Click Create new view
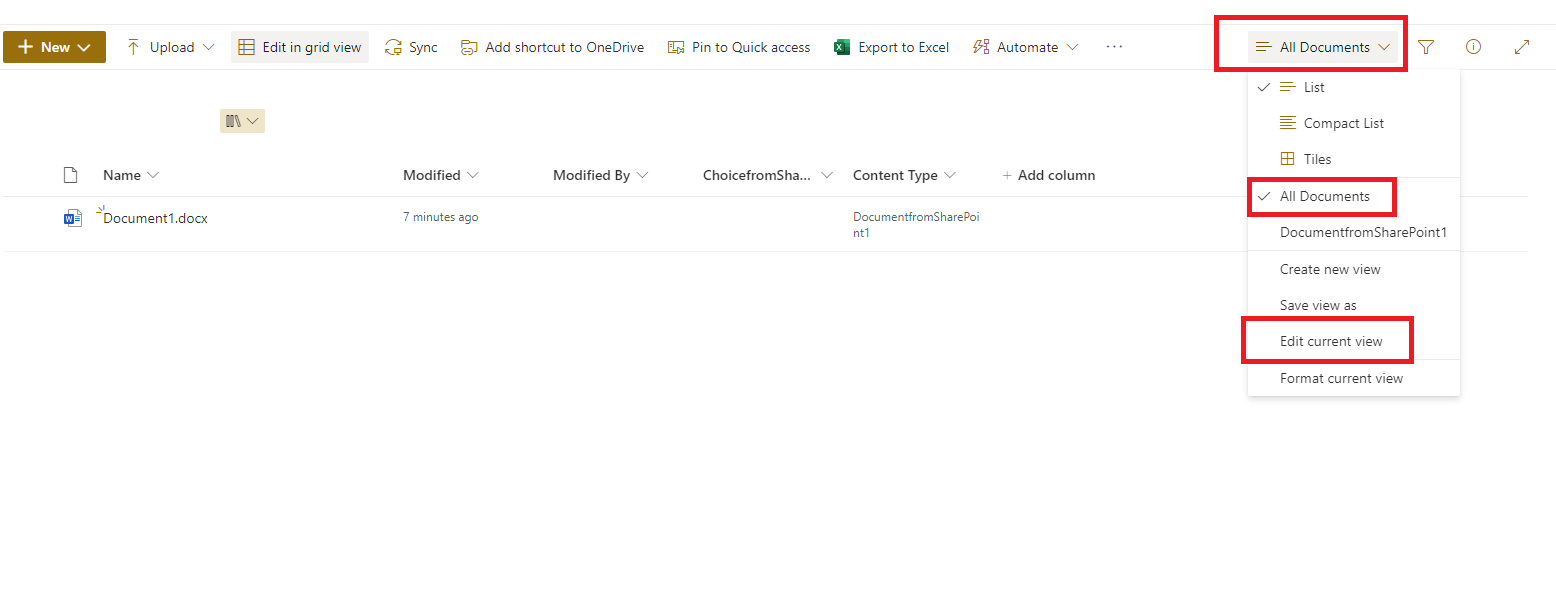Image resolution: width=1556 pixels, height=615 pixels. (x=1330, y=268)
